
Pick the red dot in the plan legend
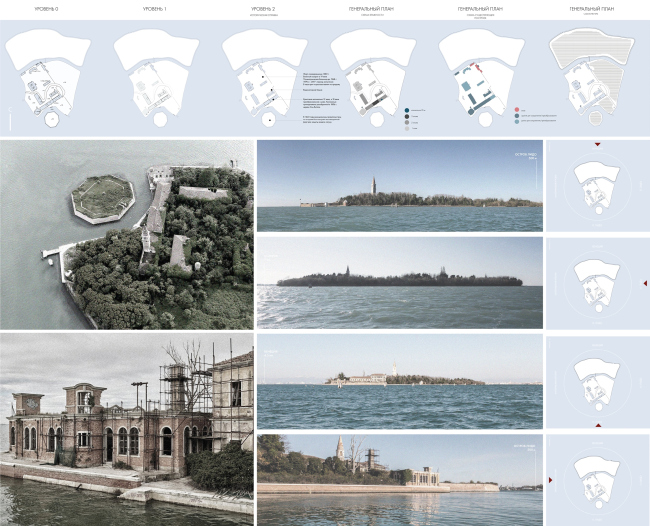tap(517, 108)
